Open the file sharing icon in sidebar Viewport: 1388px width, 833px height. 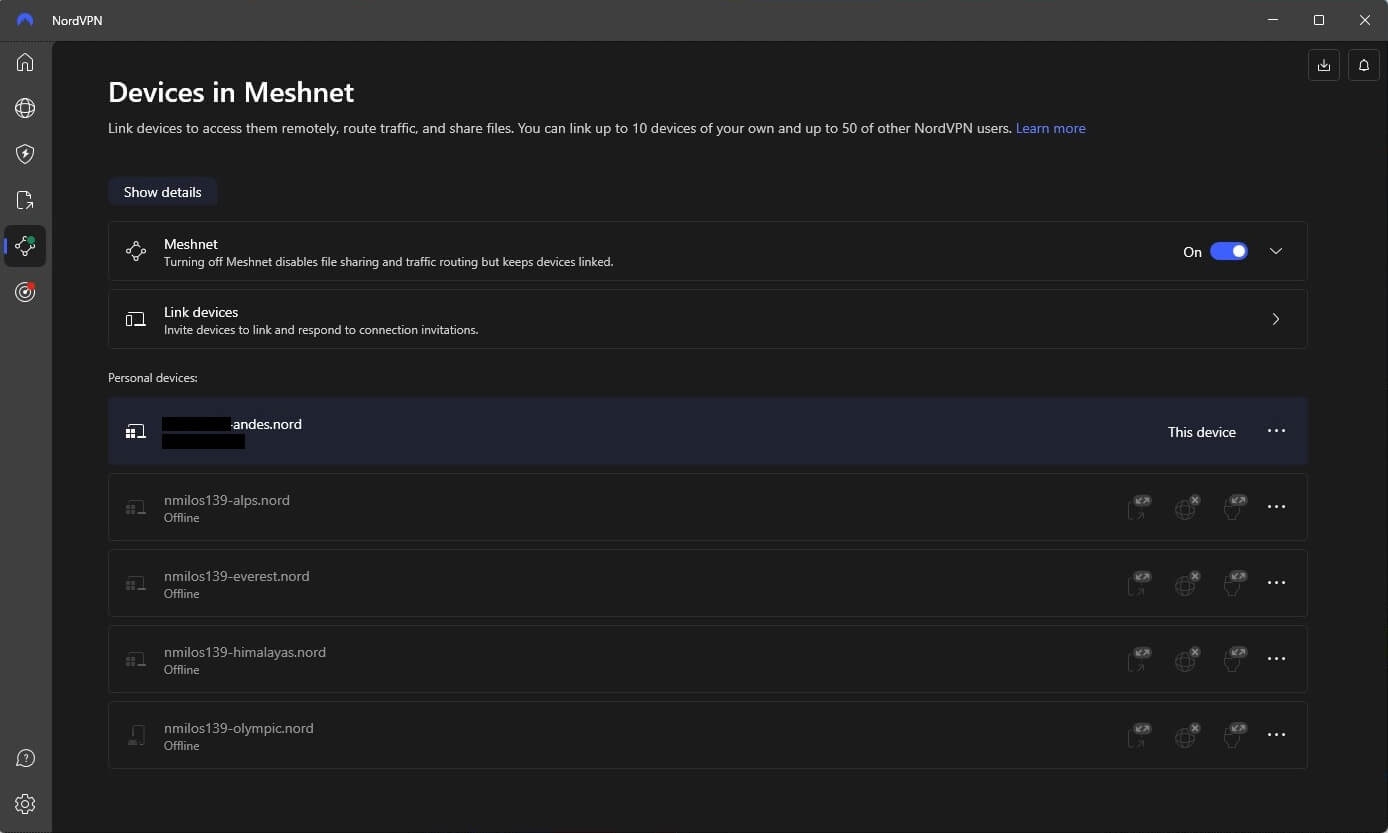point(25,200)
